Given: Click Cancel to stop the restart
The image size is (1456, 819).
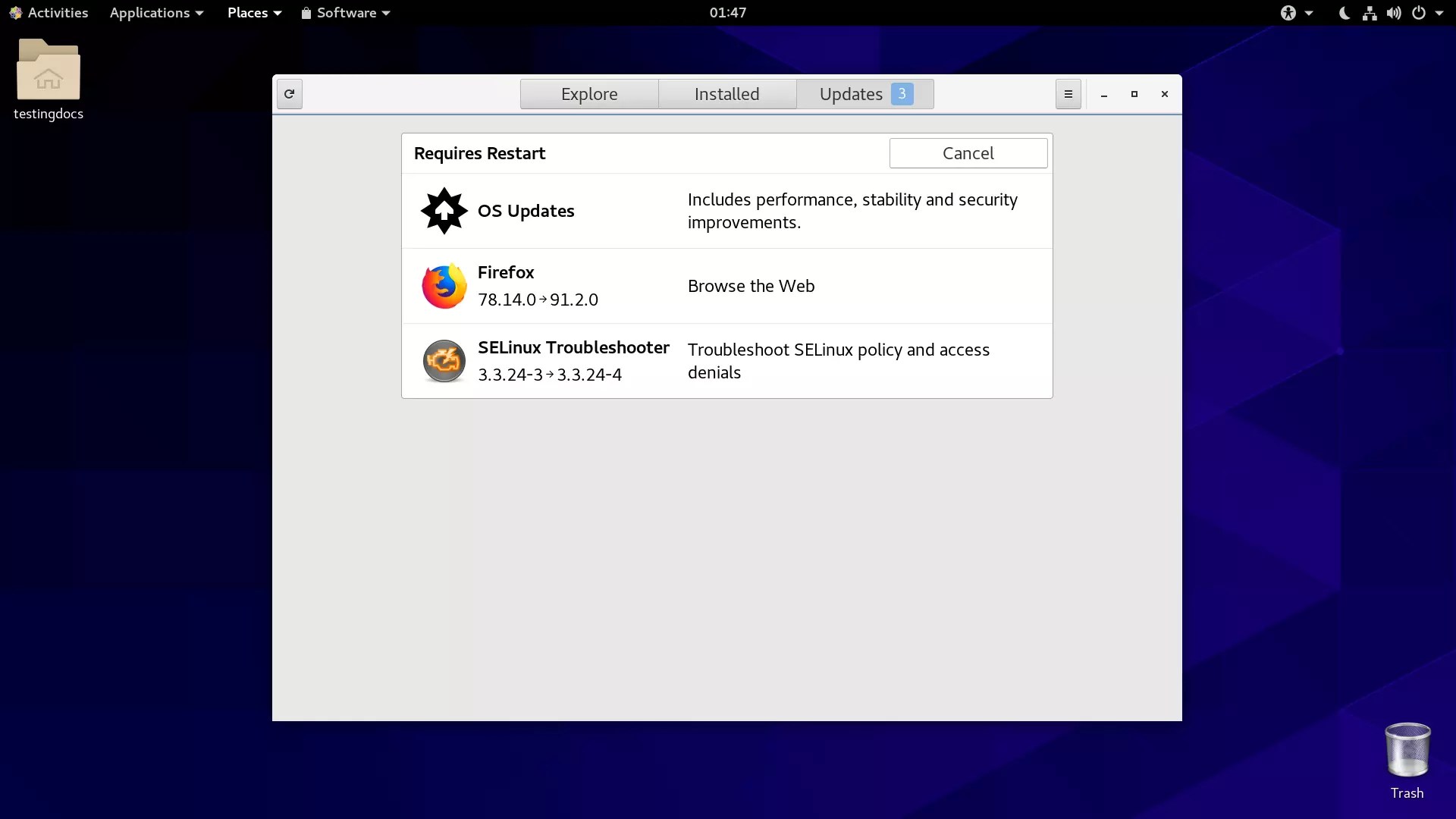Looking at the screenshot, I should point(968,152).
